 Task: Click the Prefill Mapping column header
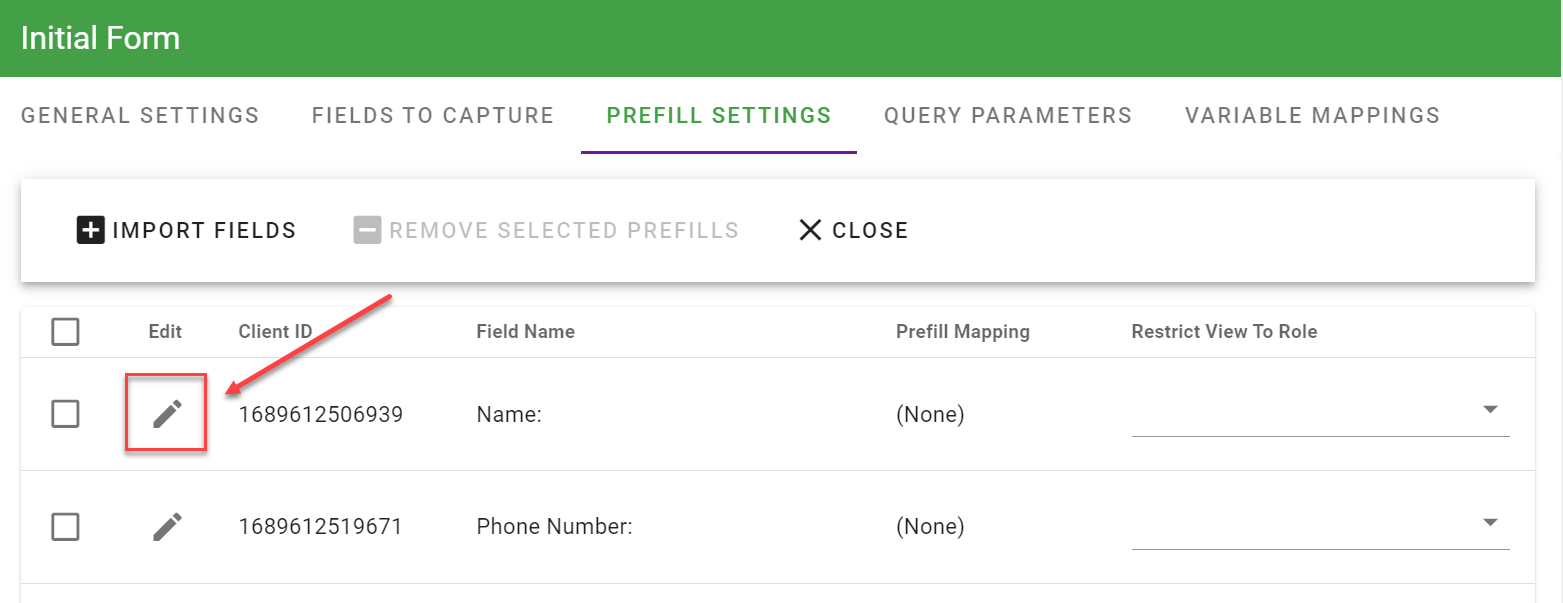pos(962,331)
